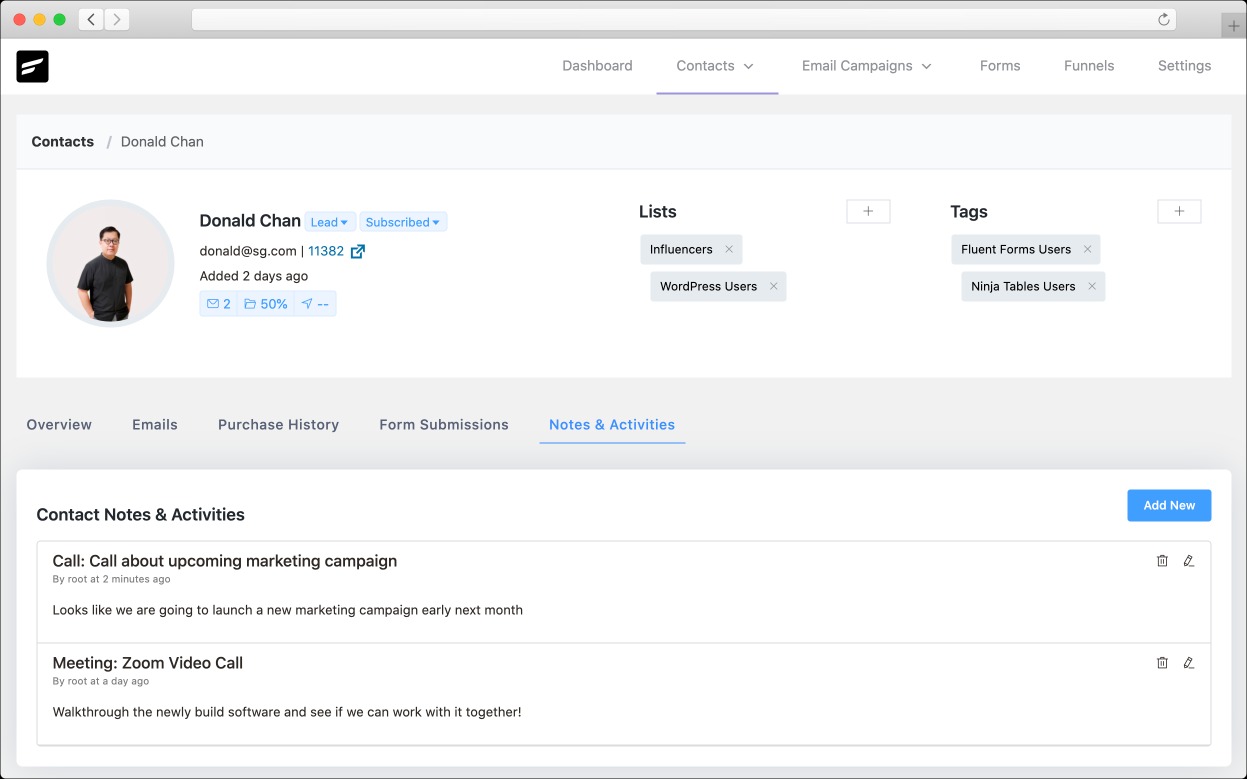Click the FluentCRM logo icon
Viewport: 1247px width, 779px height.
[32, 66]
